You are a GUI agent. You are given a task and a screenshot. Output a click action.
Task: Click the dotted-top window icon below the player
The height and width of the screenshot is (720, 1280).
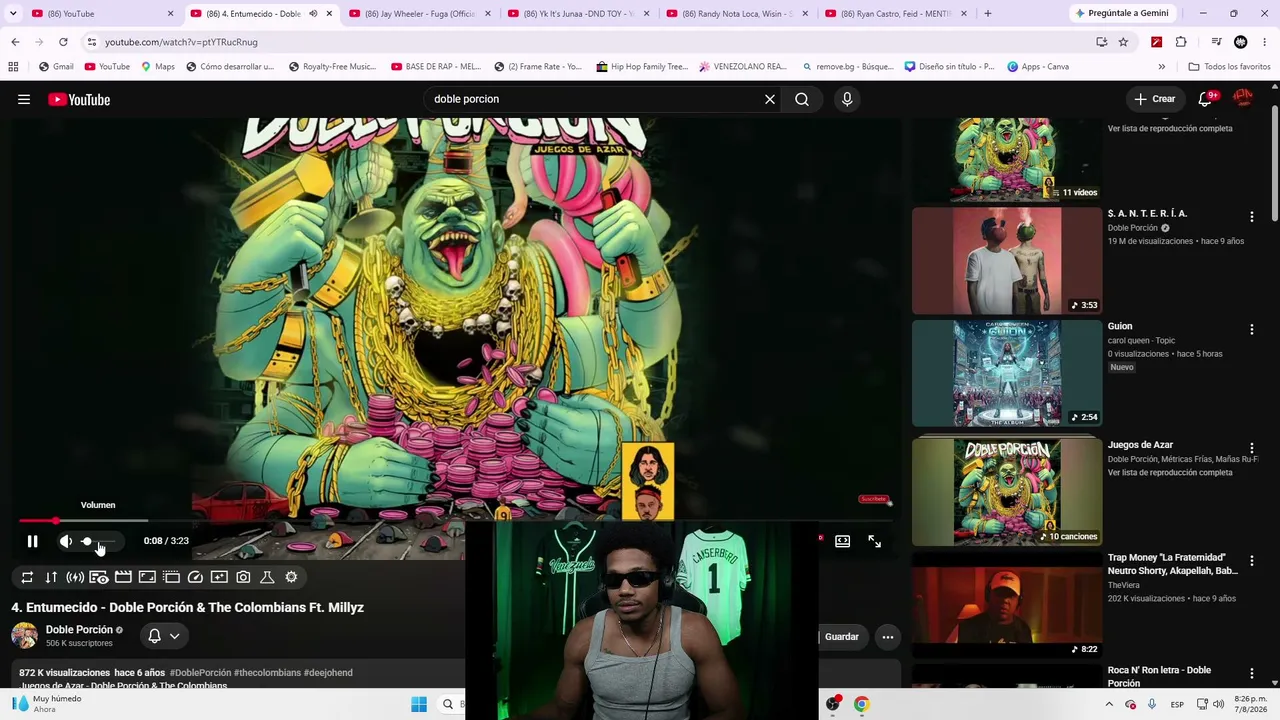point(171,577)
